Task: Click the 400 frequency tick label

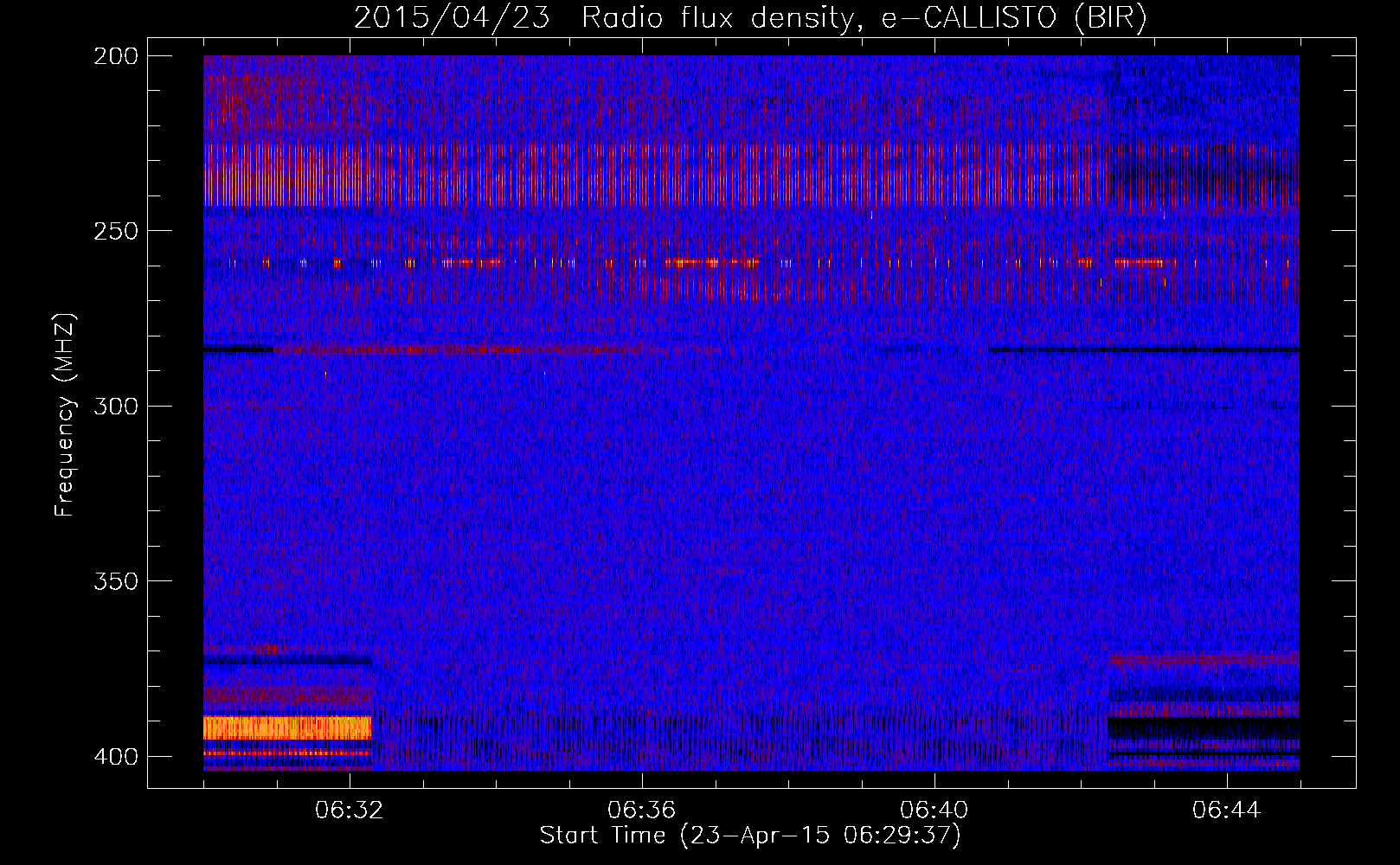Action: coord(116,757)
